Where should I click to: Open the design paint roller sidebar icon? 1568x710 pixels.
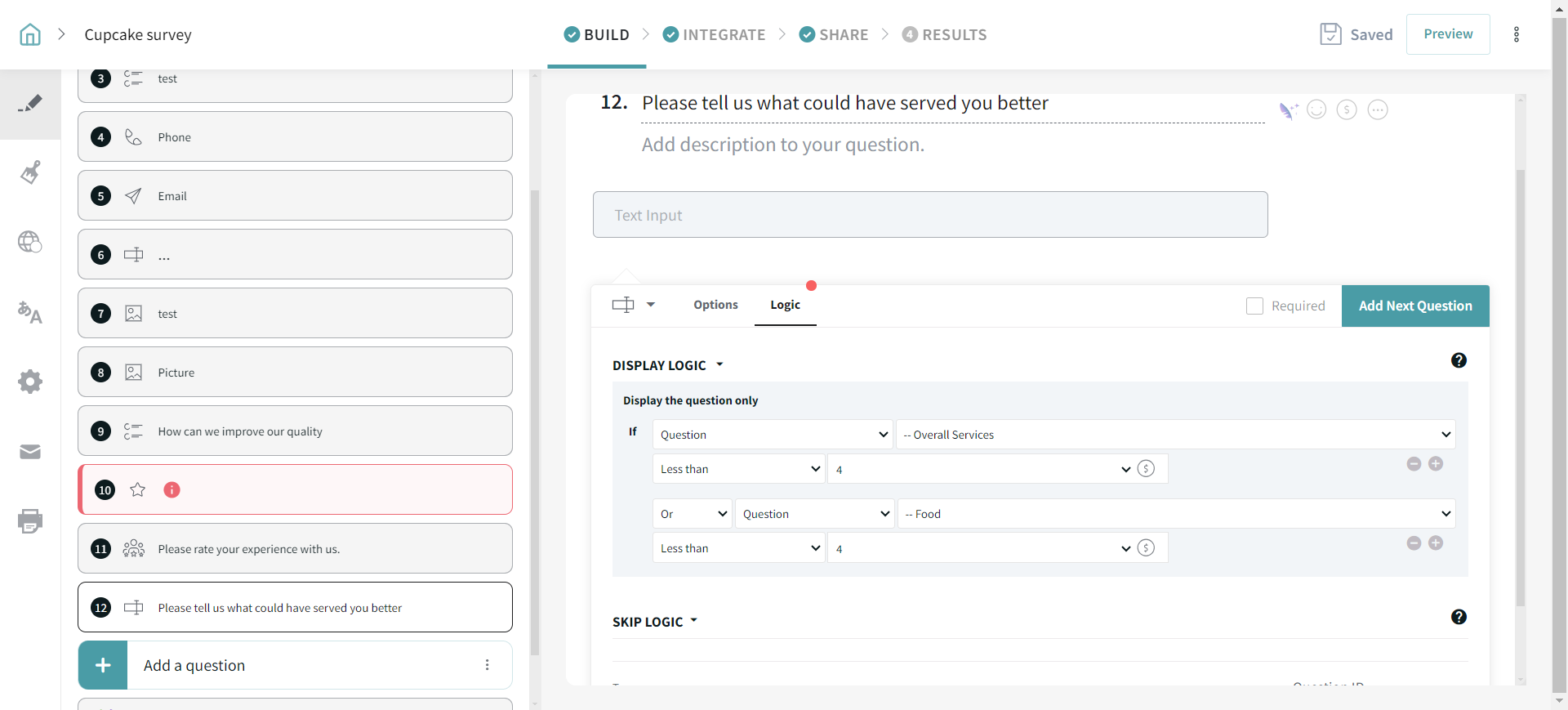pos(30,172)
